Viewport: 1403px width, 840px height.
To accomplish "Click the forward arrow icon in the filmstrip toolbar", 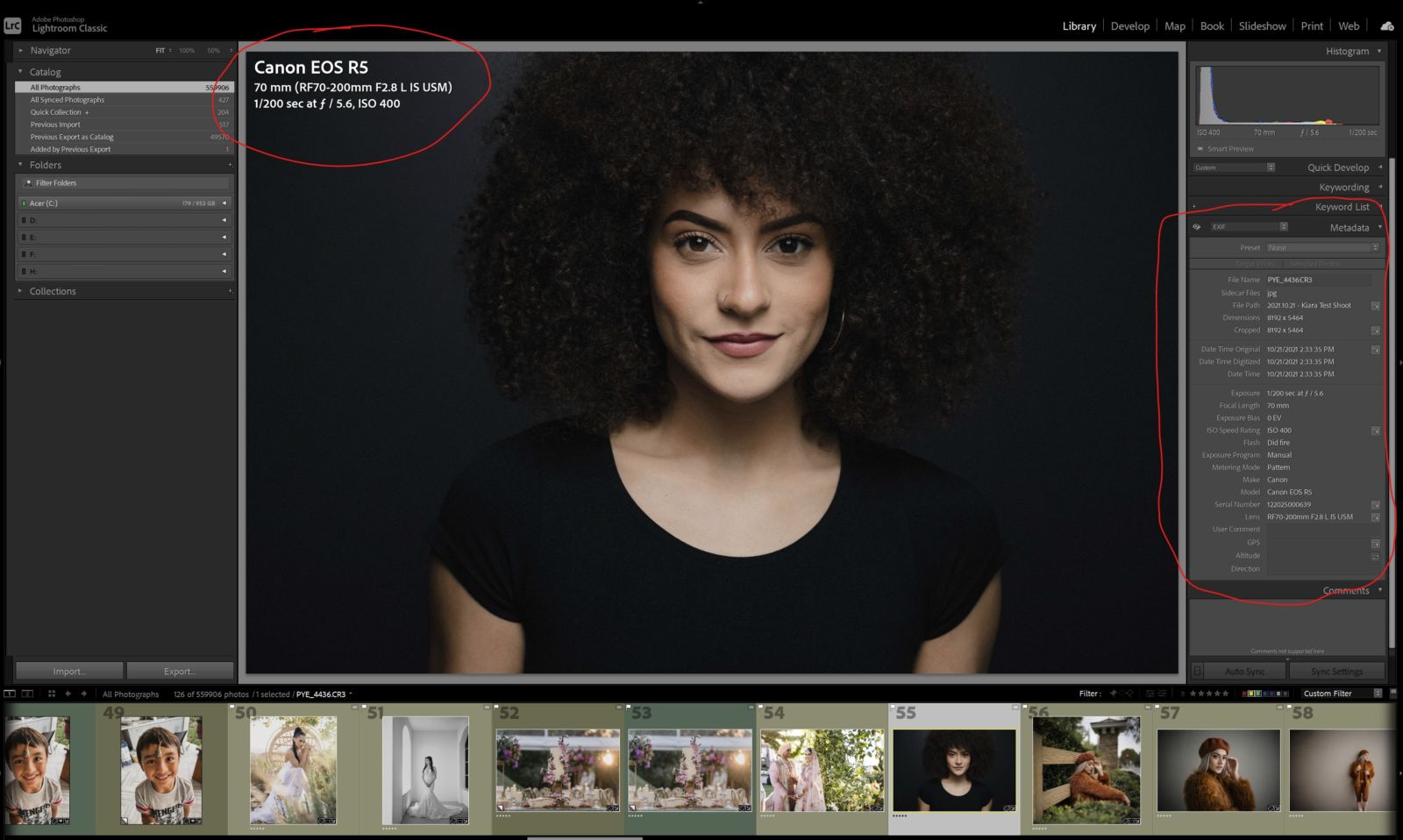I will [x=84, y=694].
